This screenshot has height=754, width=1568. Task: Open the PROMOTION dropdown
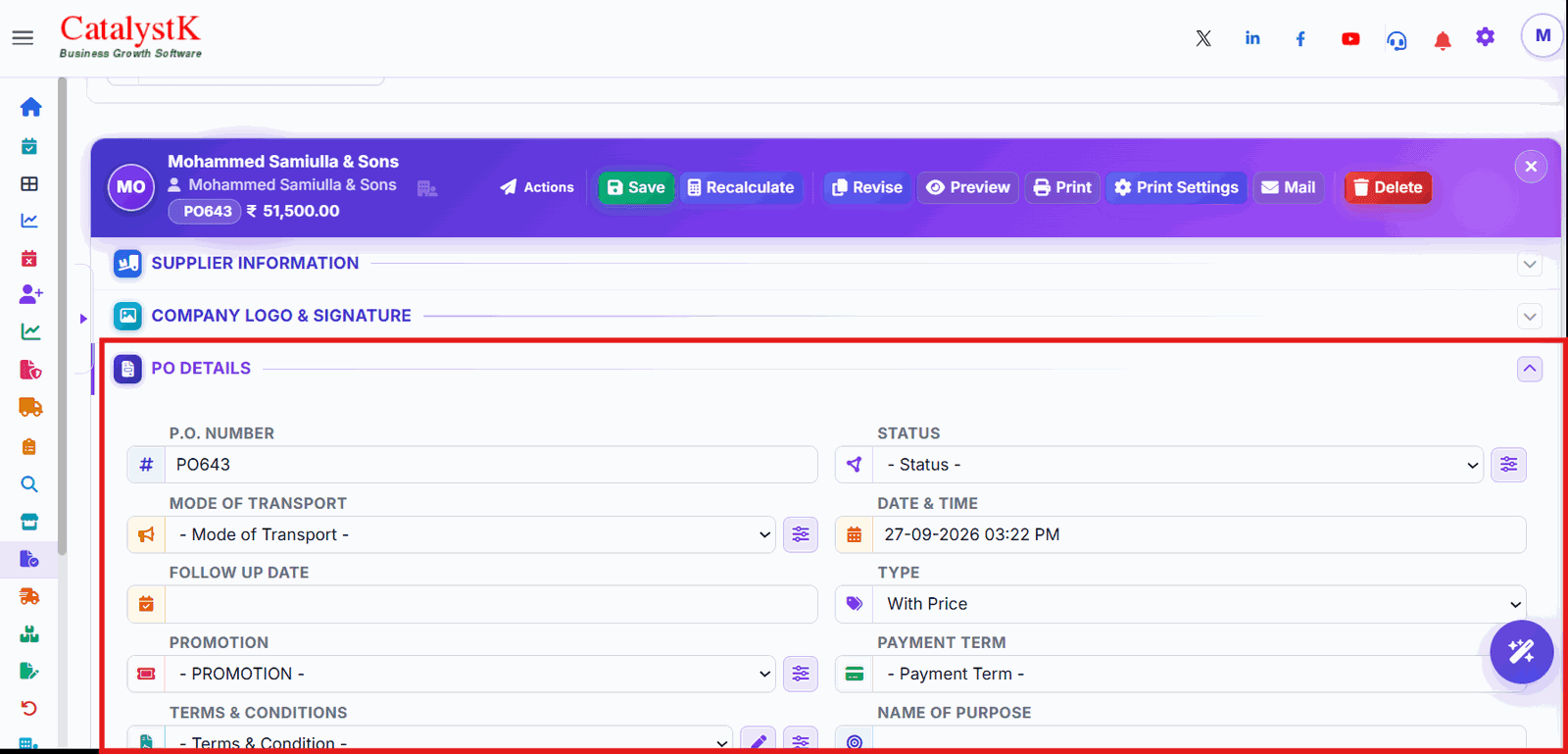[x=470, y=674]
